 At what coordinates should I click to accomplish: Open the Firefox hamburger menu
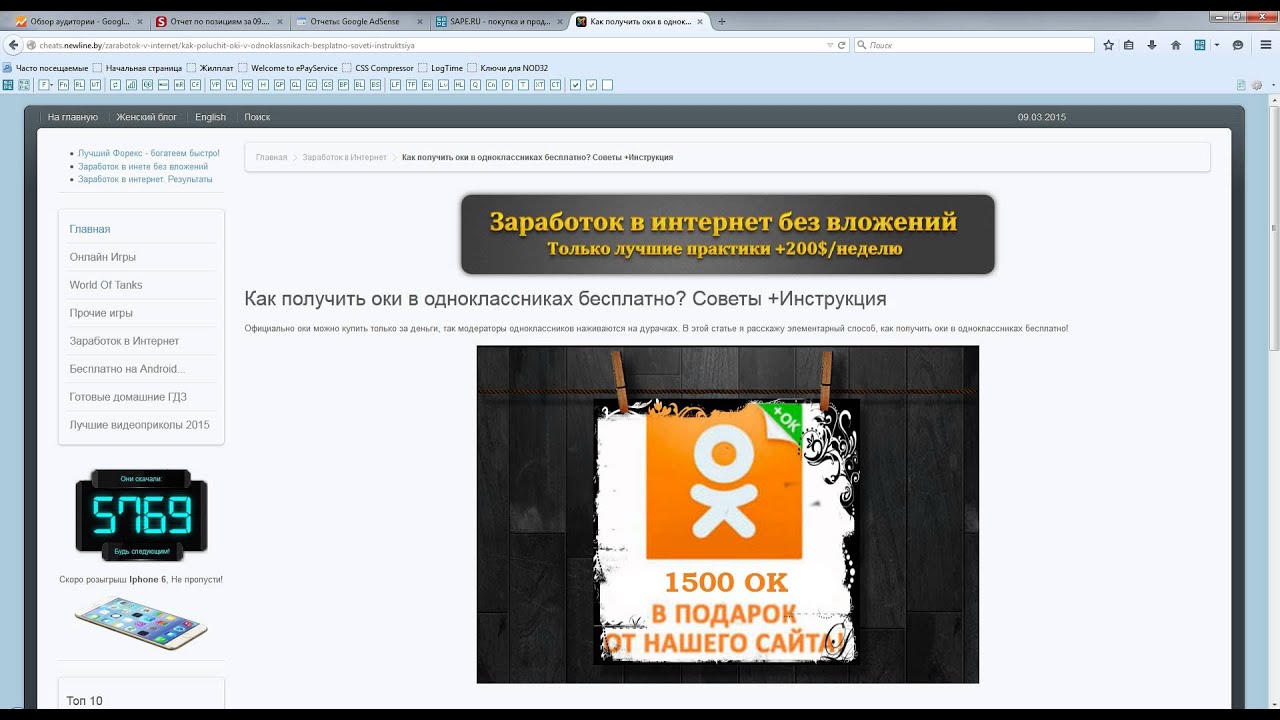[1266, 45]
